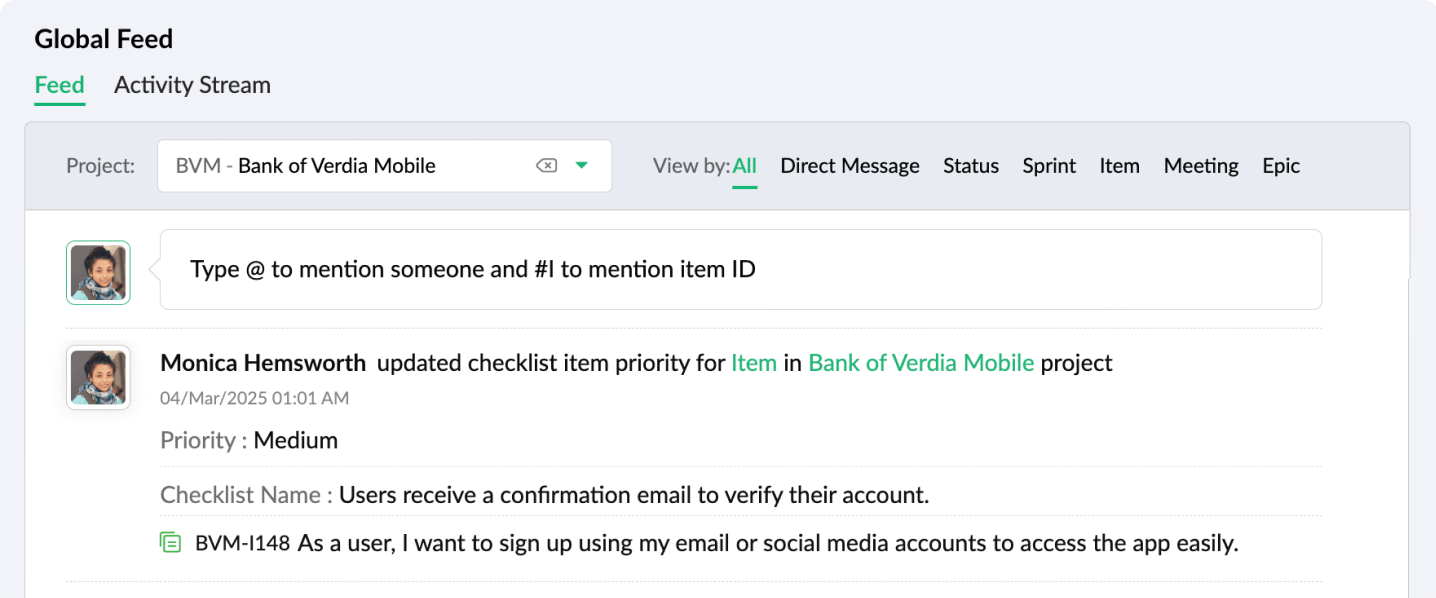Image resolution: width=1436 pixels, height=598 pixels.
Task: Filter feed by Epic
Action: point(1280,166)
